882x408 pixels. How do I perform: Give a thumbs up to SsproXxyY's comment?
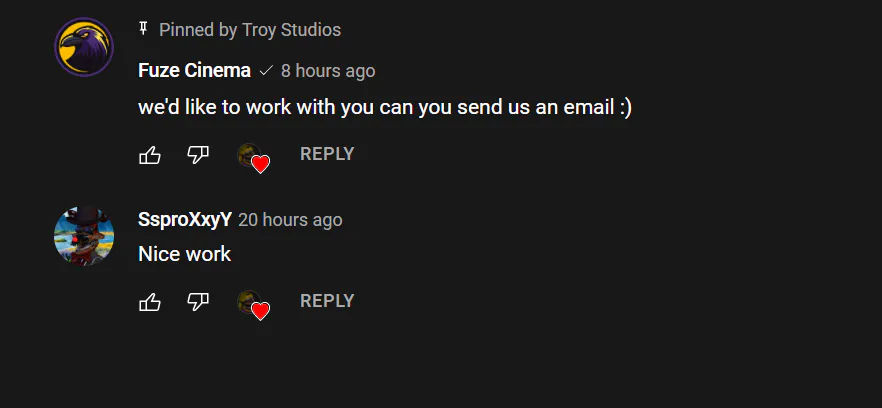150,302
